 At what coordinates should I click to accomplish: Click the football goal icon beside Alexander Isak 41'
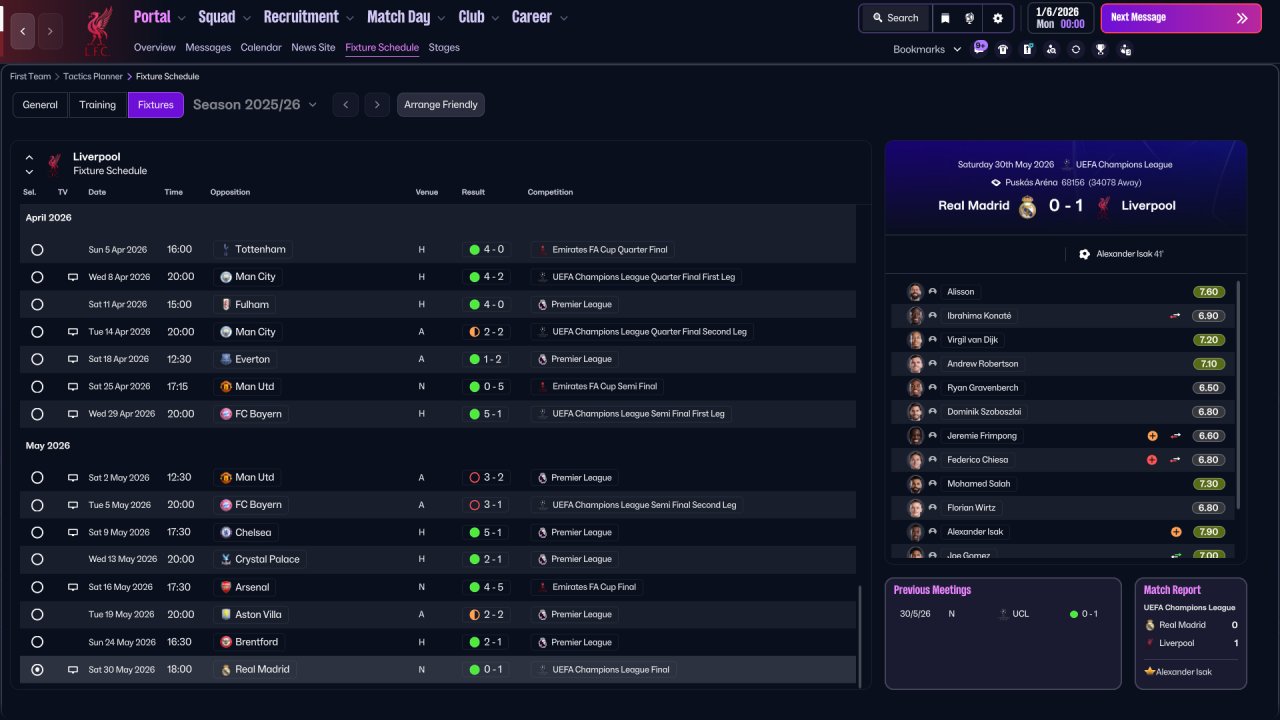point(1084,254)
